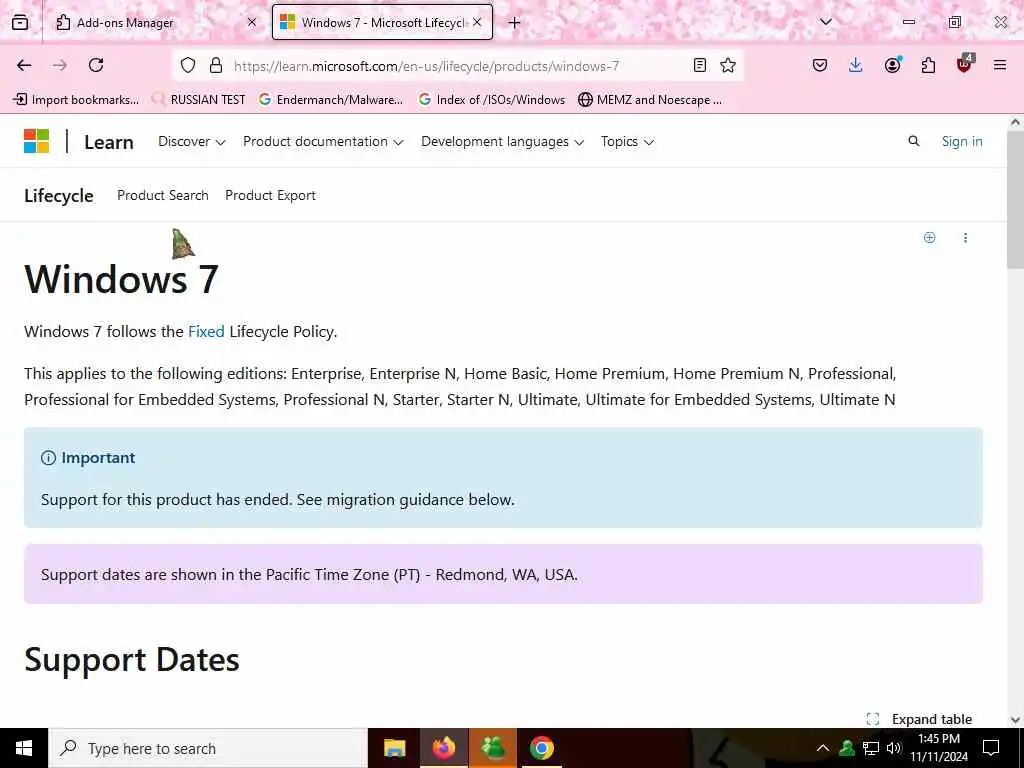Open the Firefox account menu

pyautogui.click(x=893, y=65)
